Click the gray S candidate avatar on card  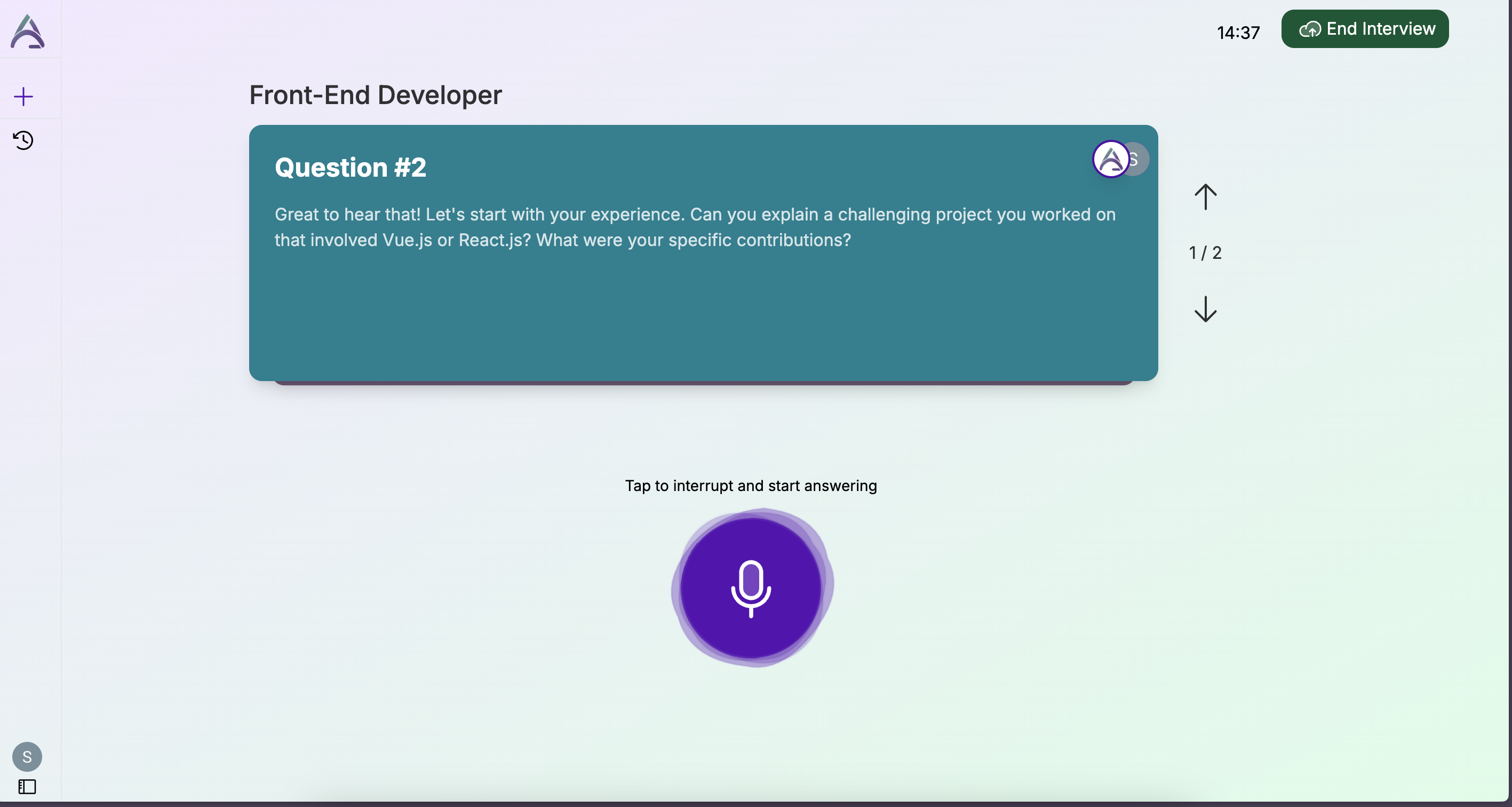1139,159
